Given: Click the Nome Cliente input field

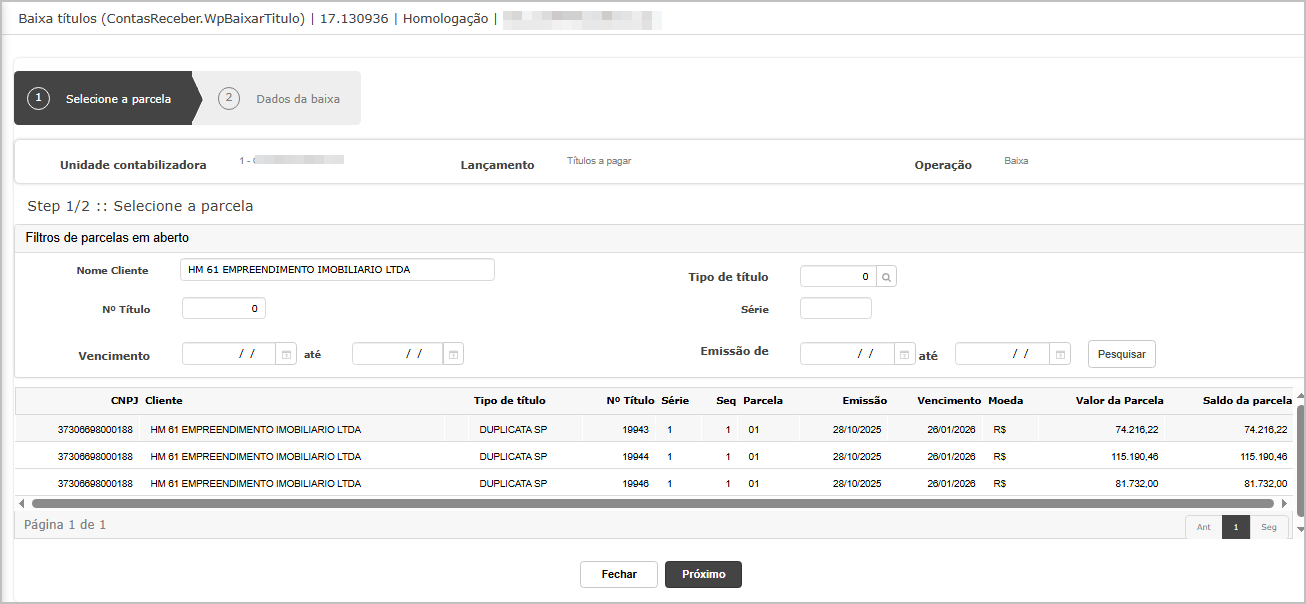Looking at the screenshot, I should pos(337,270).
